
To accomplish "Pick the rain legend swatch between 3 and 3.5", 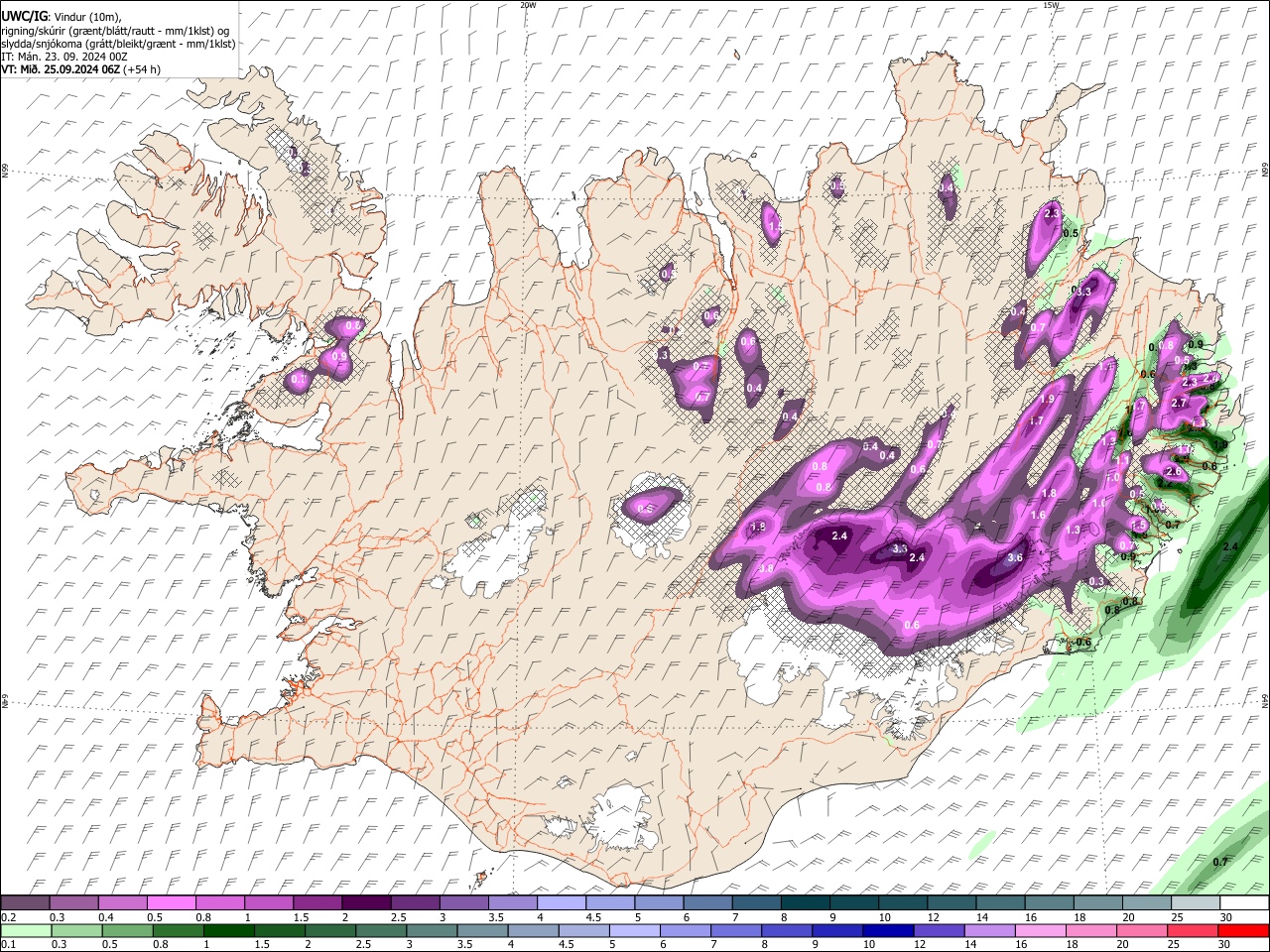I will pos(432,931).
